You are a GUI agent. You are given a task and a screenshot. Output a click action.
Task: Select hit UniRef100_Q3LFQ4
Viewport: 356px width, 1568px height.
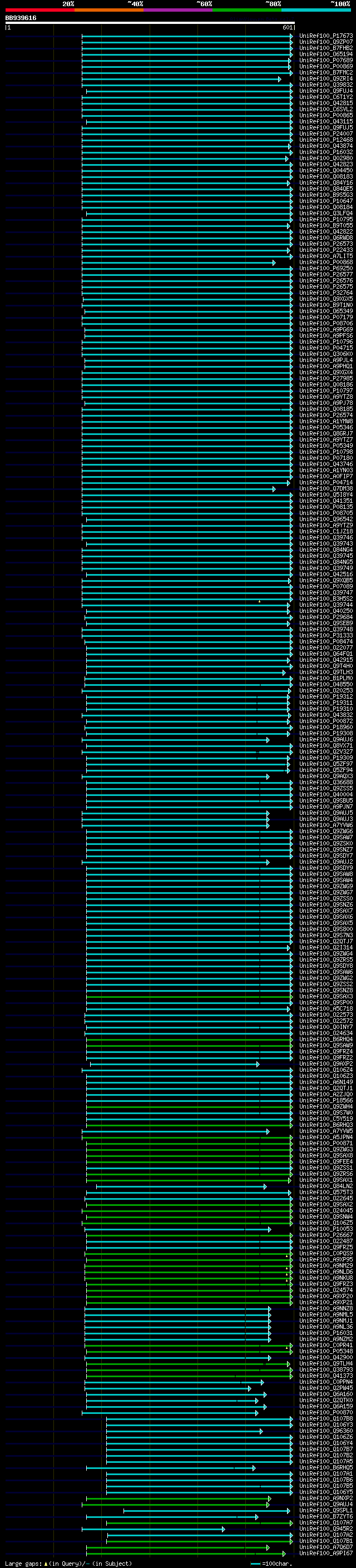point(326,213)
